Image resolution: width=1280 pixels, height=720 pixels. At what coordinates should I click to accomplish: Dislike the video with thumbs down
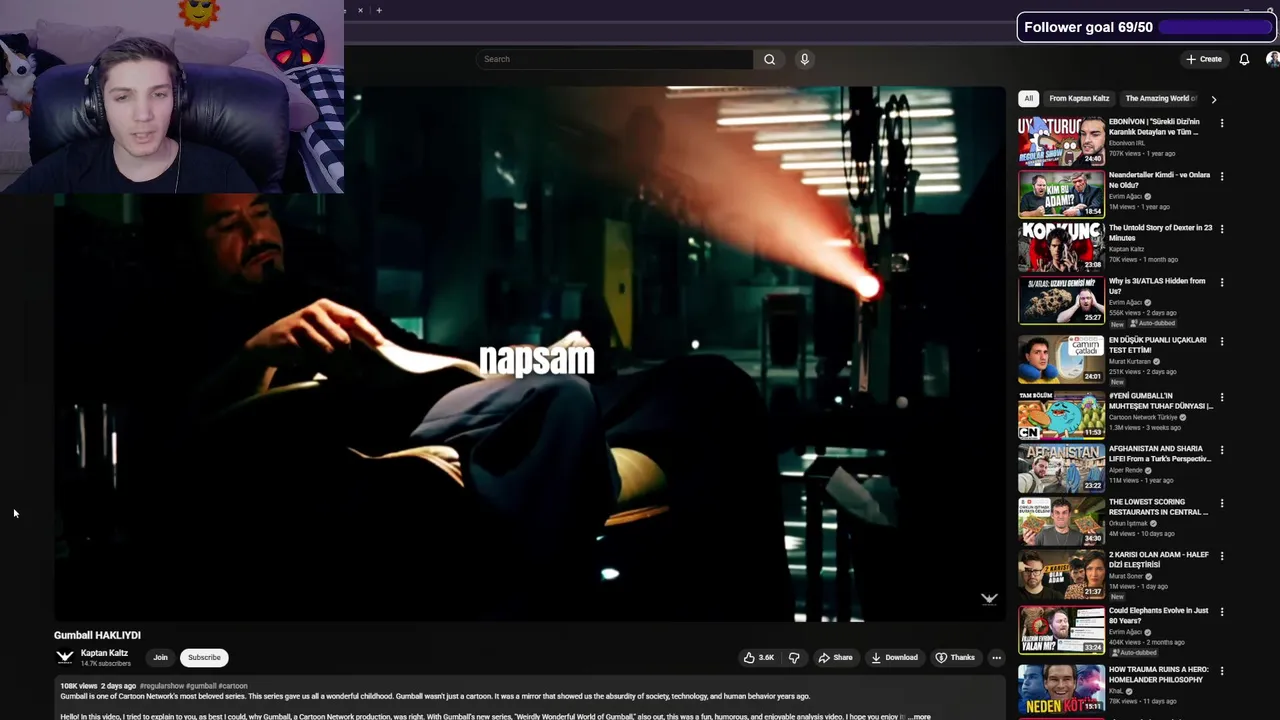(x=794, y=658)
